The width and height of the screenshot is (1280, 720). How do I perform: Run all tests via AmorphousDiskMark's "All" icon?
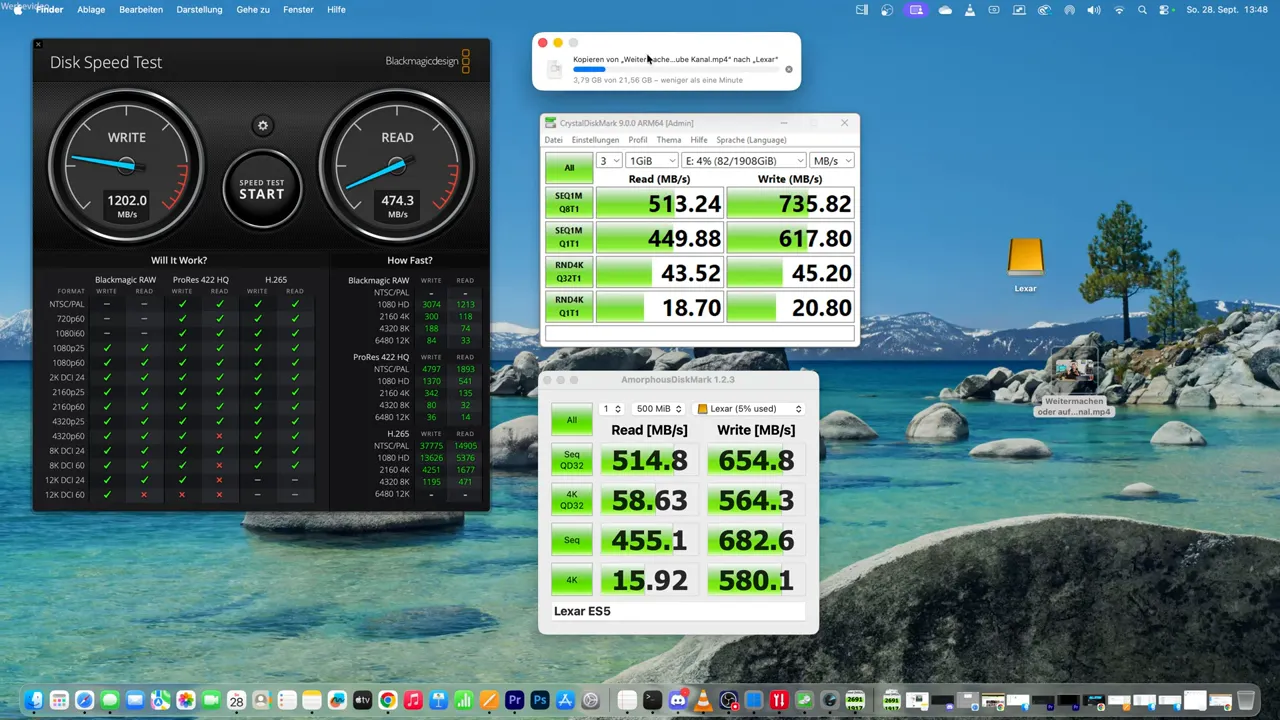571,420
